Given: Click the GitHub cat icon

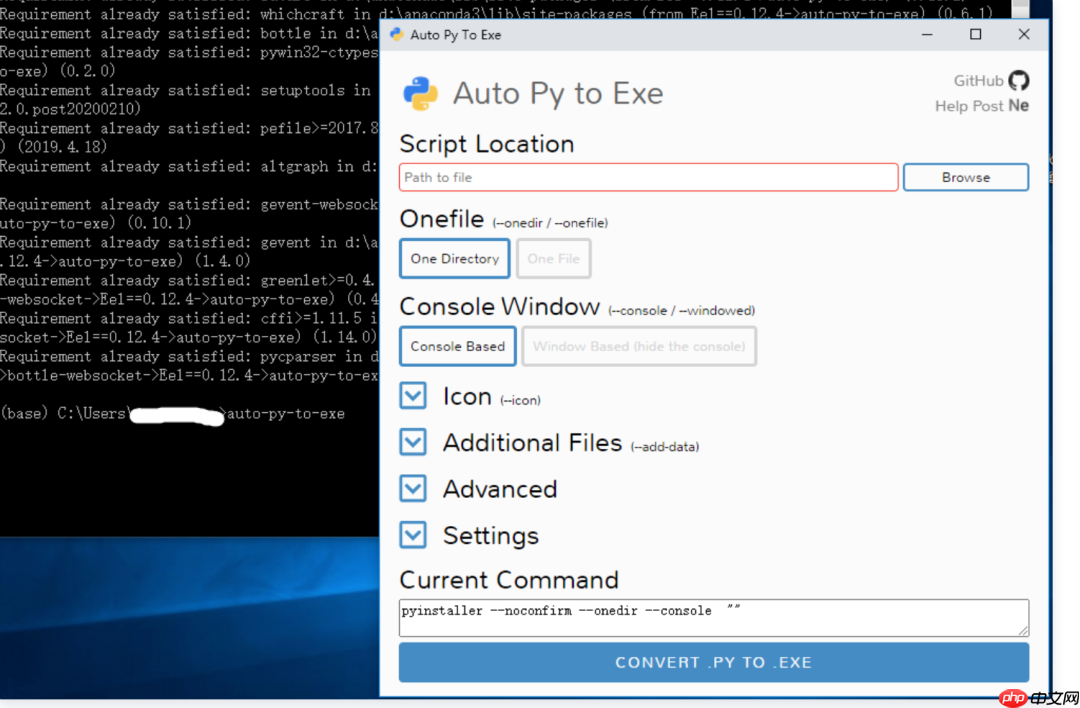Looking at the screenshot, I should click(1019, 81).
